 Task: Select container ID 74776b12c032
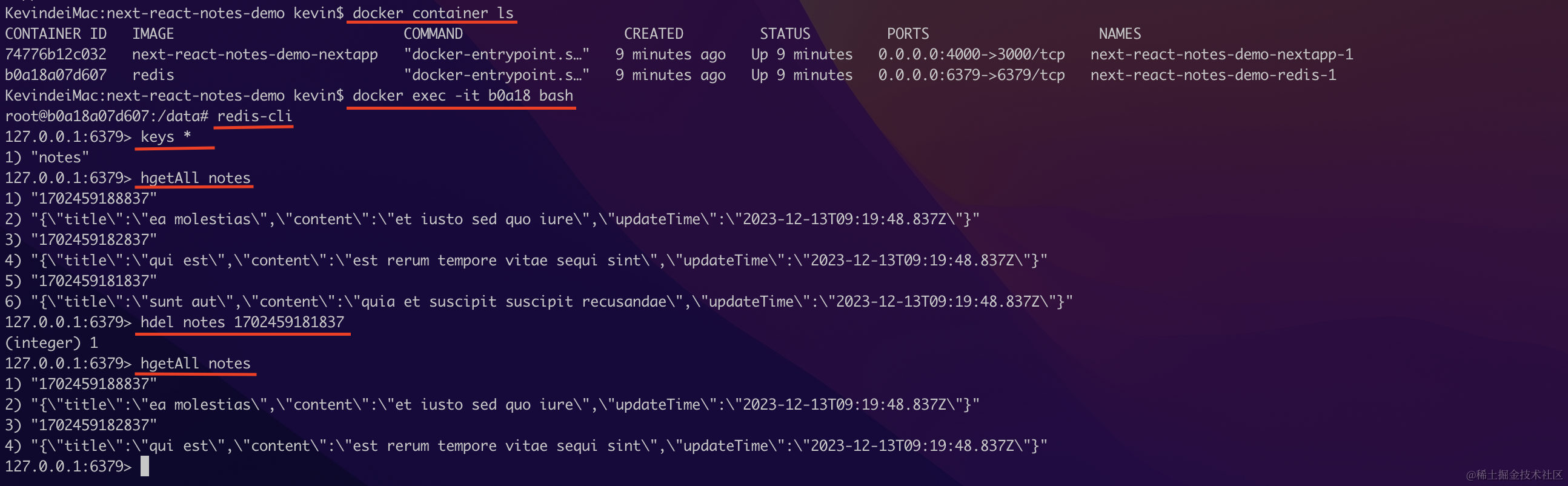pyautogui.click(x=55, y=54)
